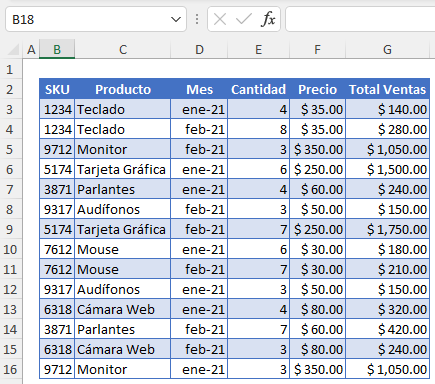Click the Cantidad header cell
Screen dimensions: 435x384
click(258, 89)
